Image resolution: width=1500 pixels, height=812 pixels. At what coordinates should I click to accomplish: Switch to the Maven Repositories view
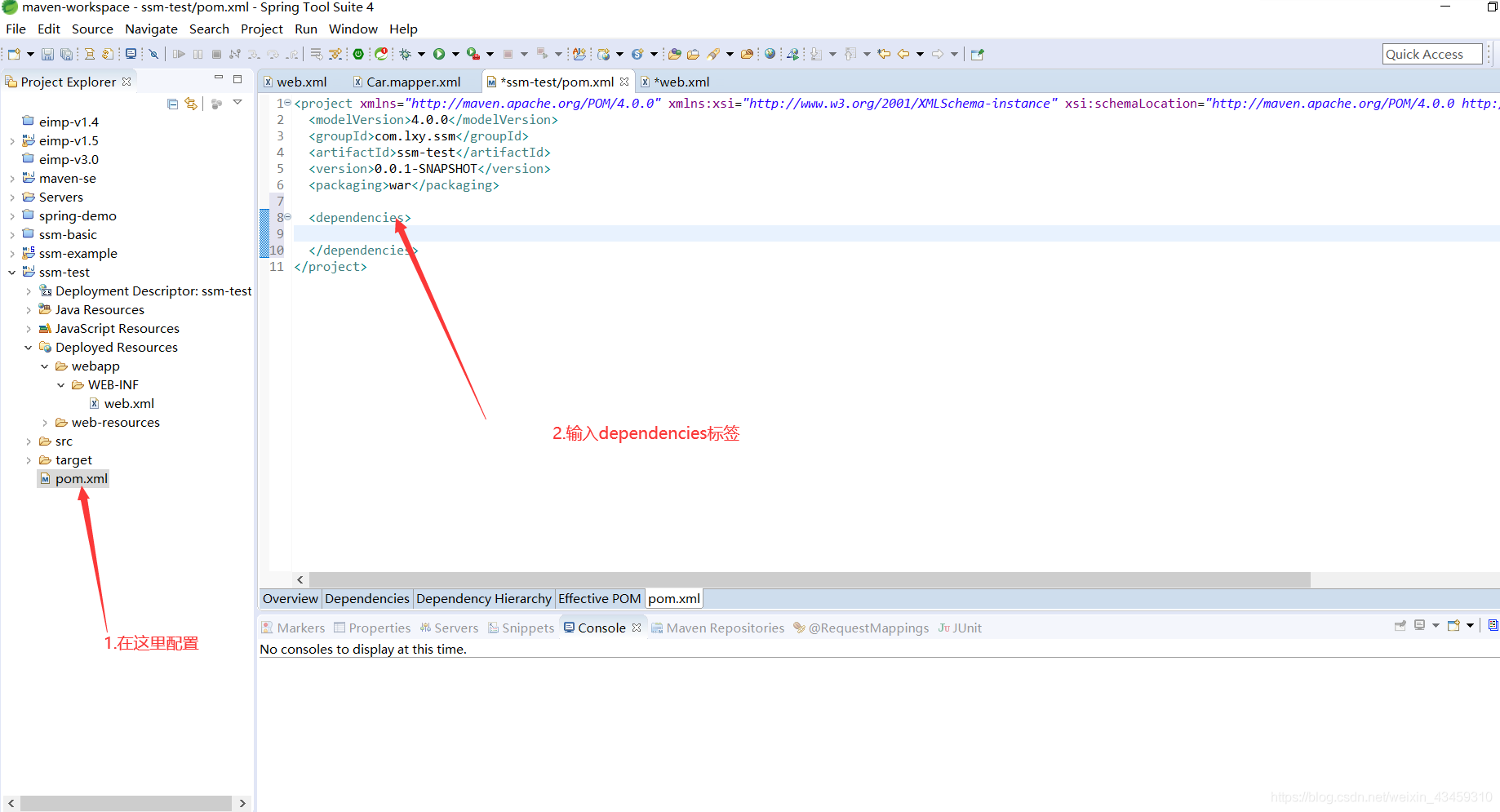tap(717, 628)
